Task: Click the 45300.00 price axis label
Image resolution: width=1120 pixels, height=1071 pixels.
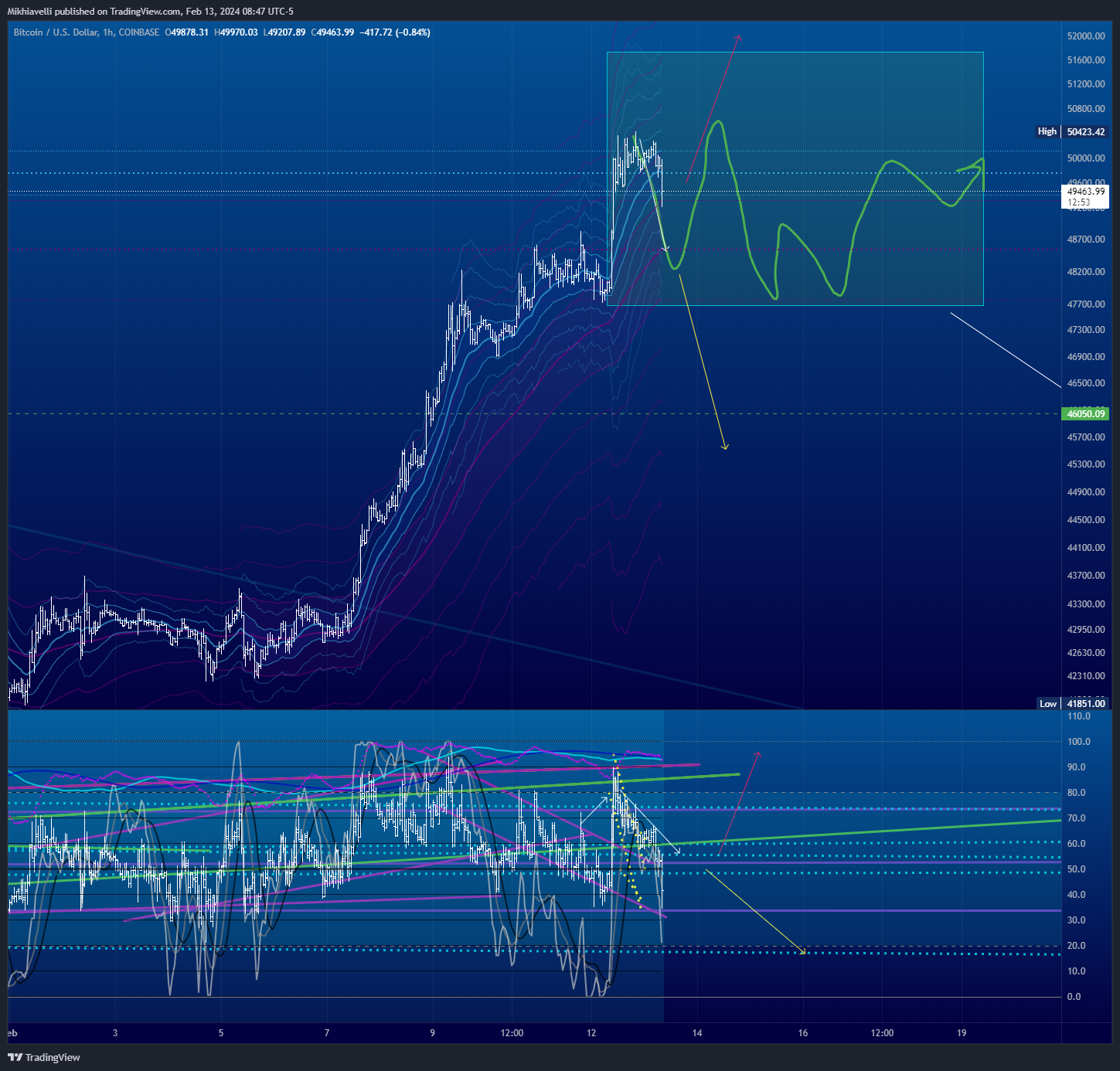Action: (1086, 464)
